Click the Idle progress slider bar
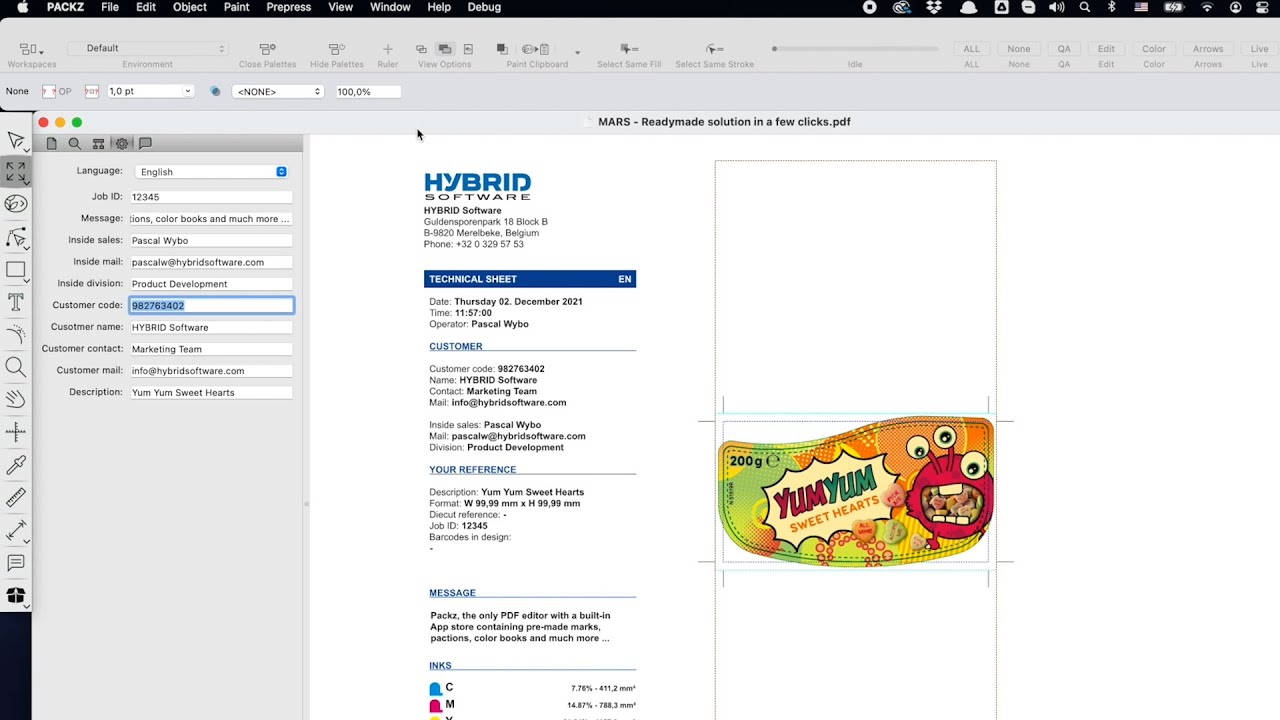This screenshot has height=720, width=1280. 855,48
